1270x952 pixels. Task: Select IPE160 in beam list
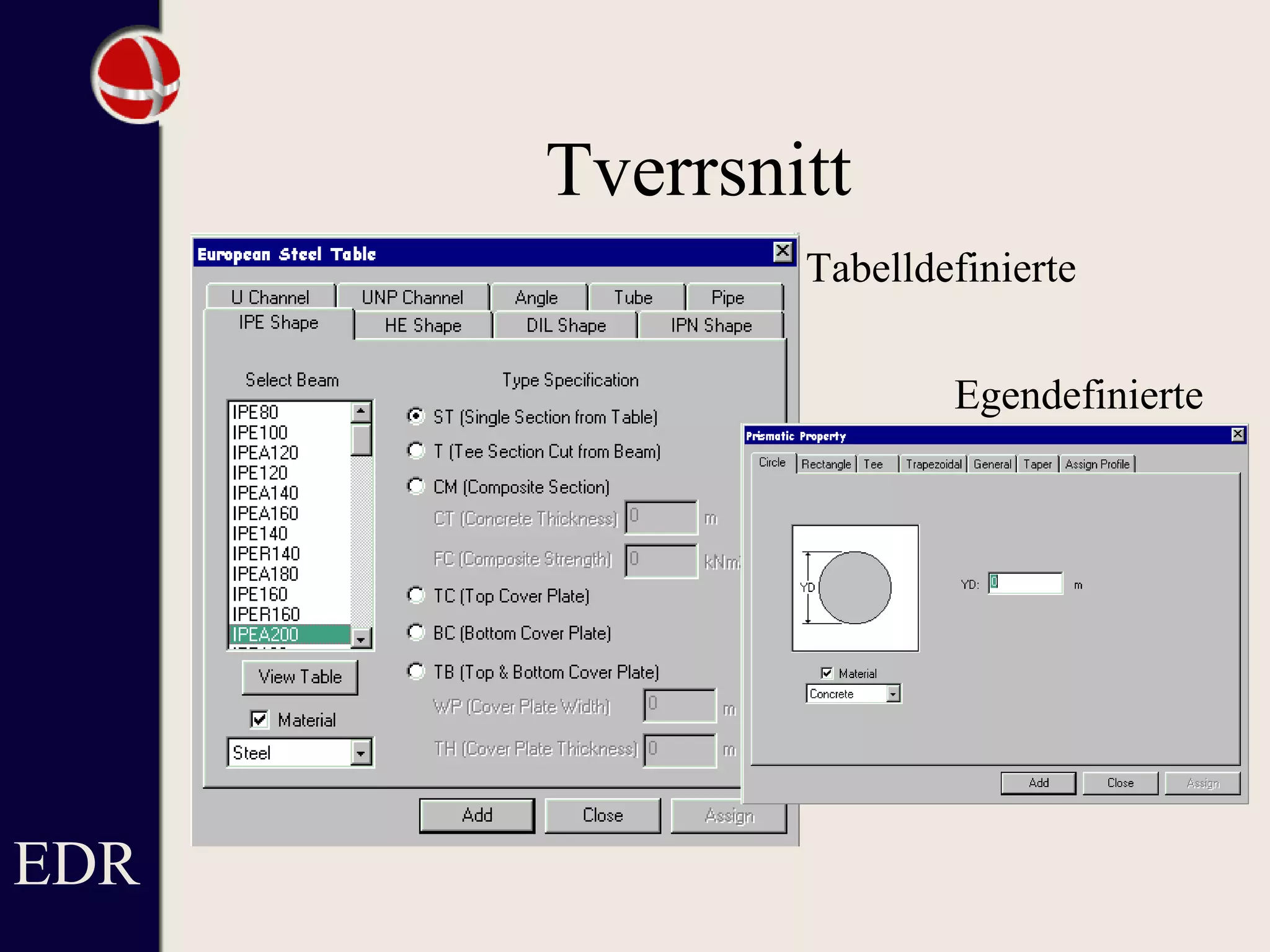290,594
